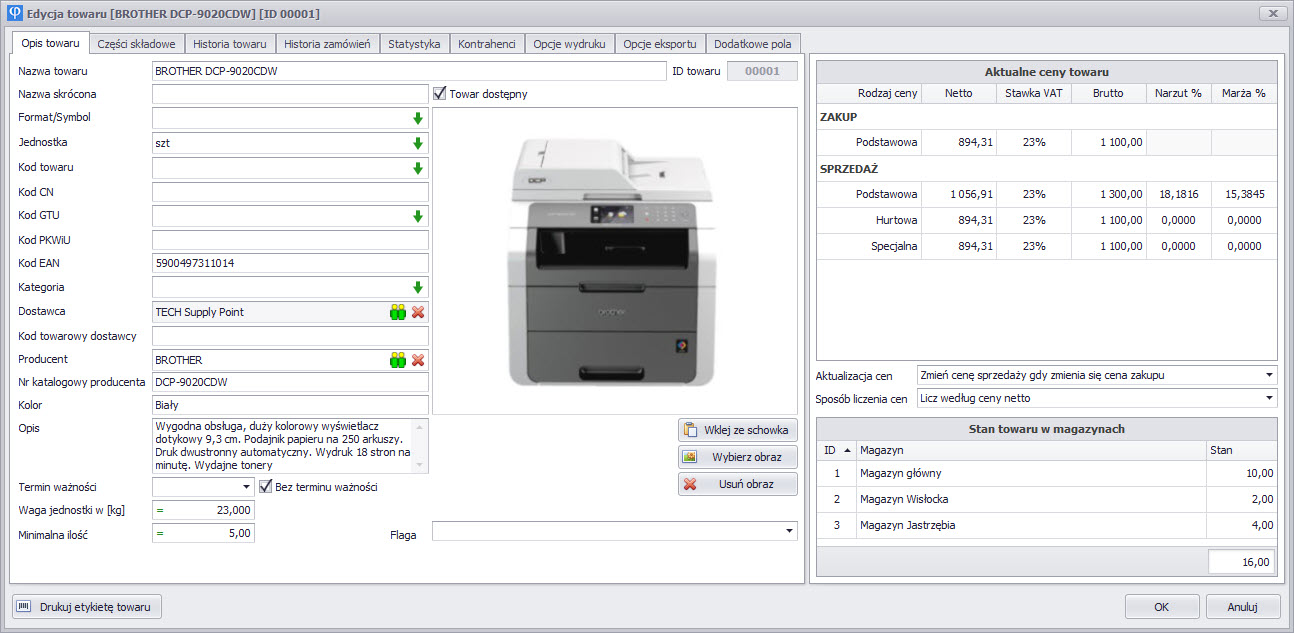Click the Kod EAN input field
1294x633 pixels.
click(290, 264)
